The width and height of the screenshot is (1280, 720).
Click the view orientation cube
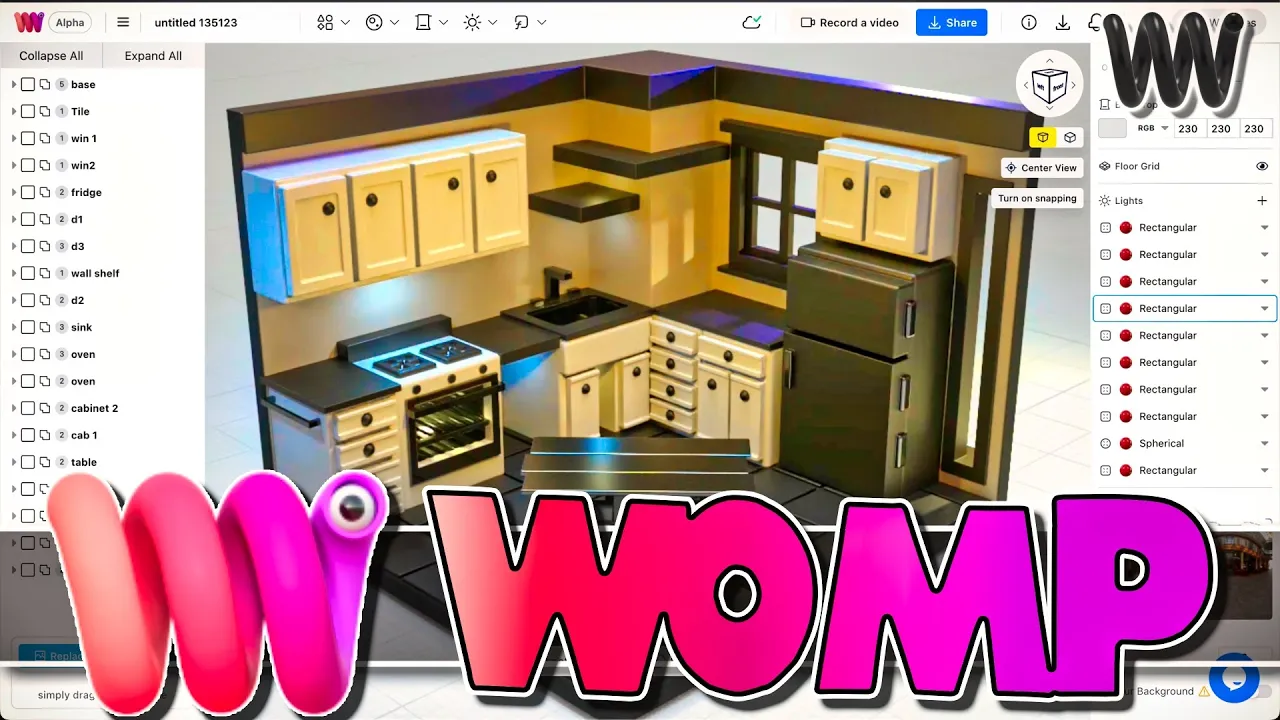1049,85
